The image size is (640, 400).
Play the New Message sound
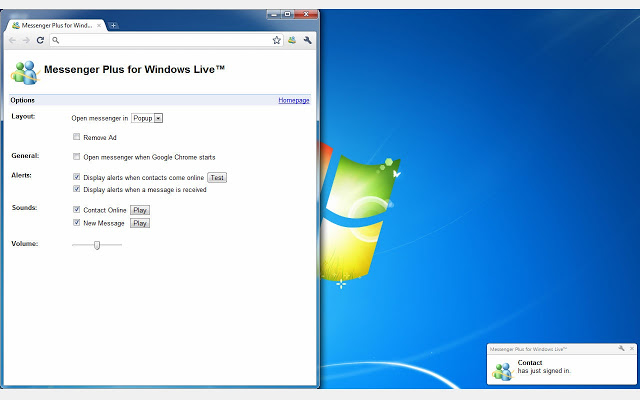(x=140, y=223)
